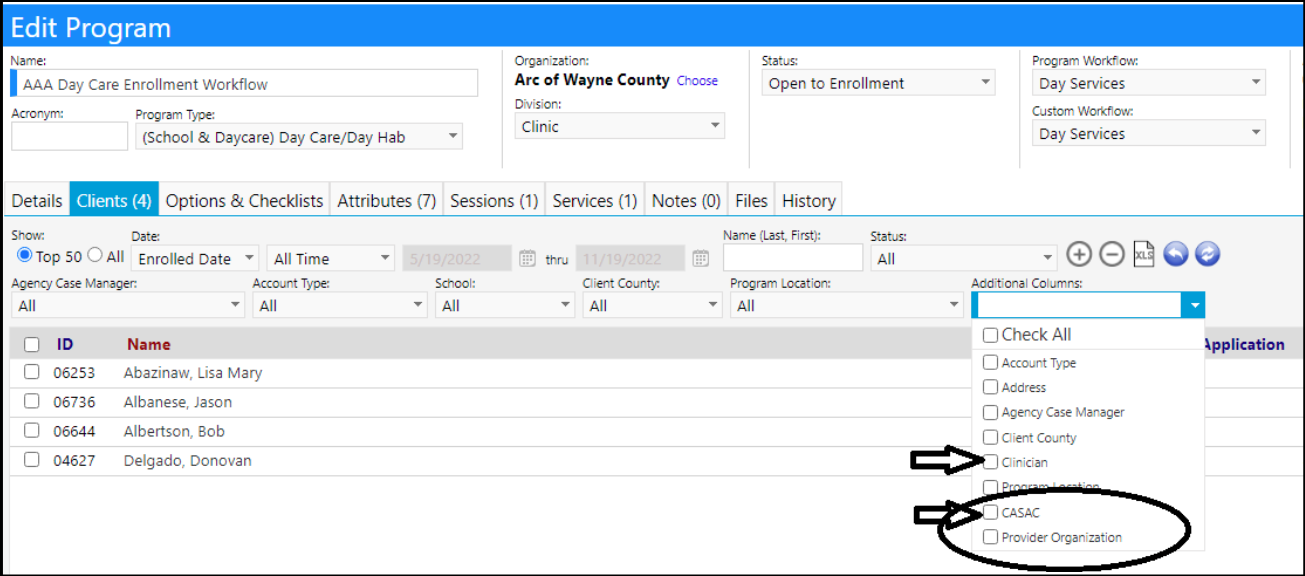Click the 11/19/2022 end date field
The width and height of the screenshot is (1305, 576).
click(630, 258)
